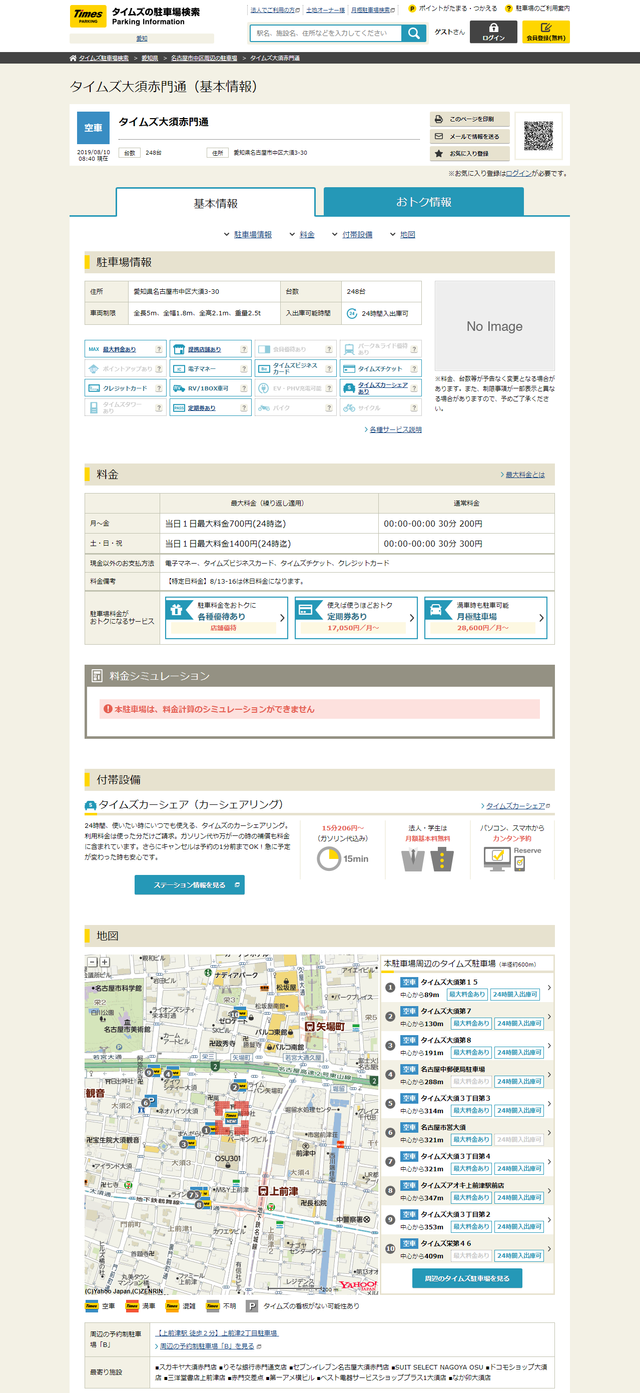The height and width of the screenshot is (1393, 640).
Task: Click the タイムズカーシェアあり car icon
Action: (x=349, y=388)
